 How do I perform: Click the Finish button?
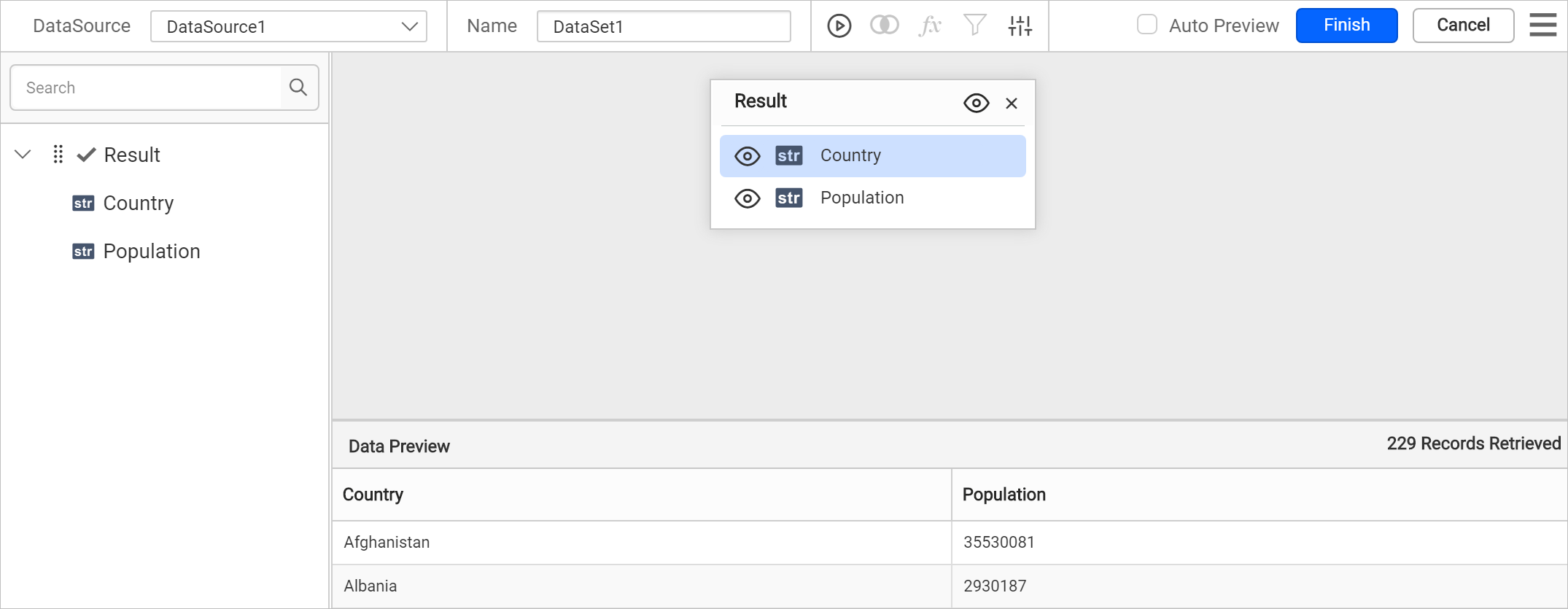(1346, 26)
